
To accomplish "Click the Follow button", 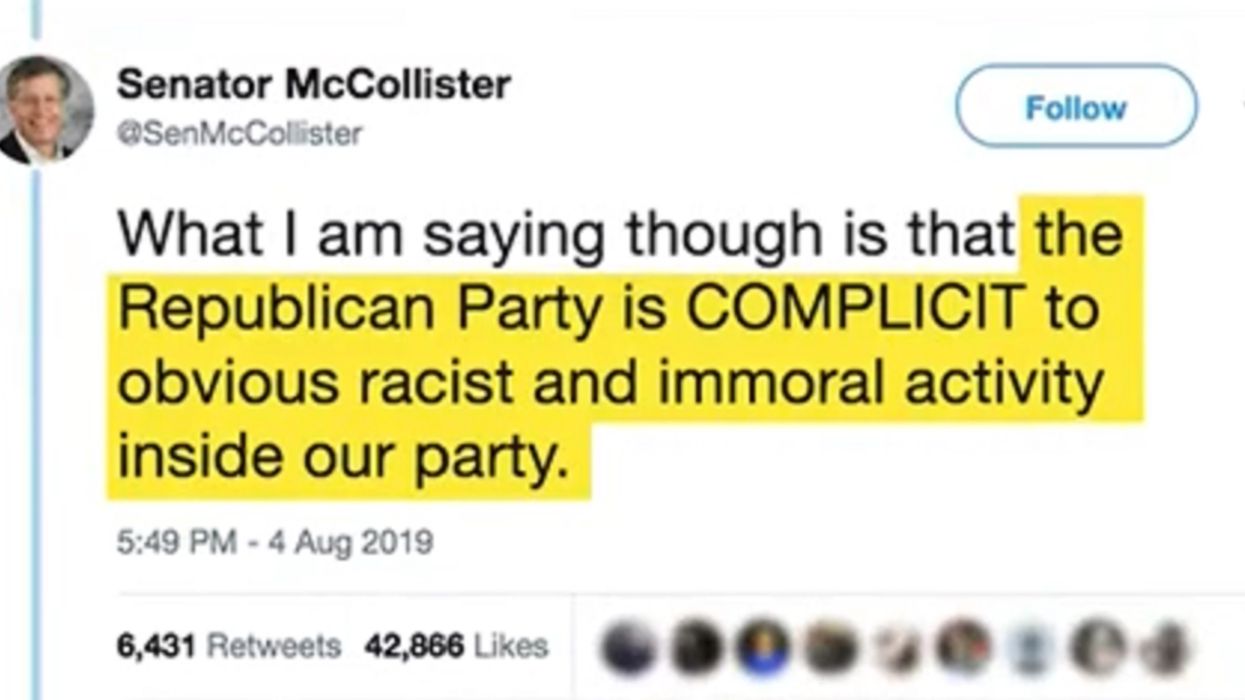I will [1075, 107].
